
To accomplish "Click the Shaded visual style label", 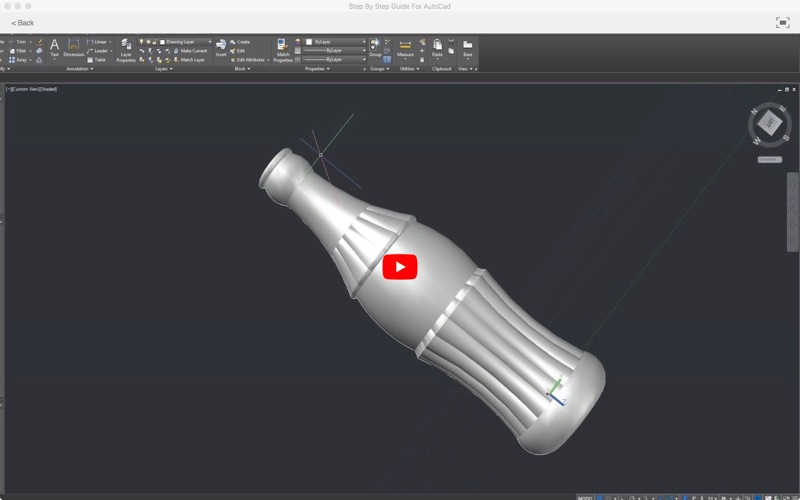I will click(x=48, y=89).
